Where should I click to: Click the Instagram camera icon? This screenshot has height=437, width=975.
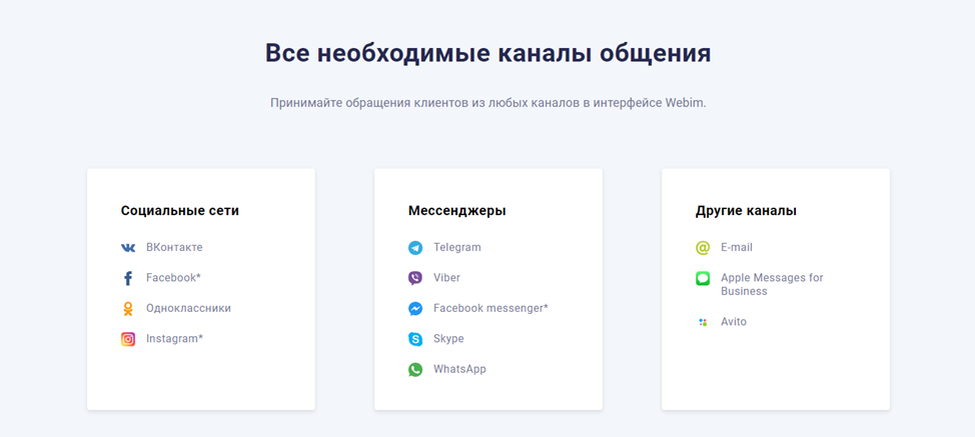point(128,339)
